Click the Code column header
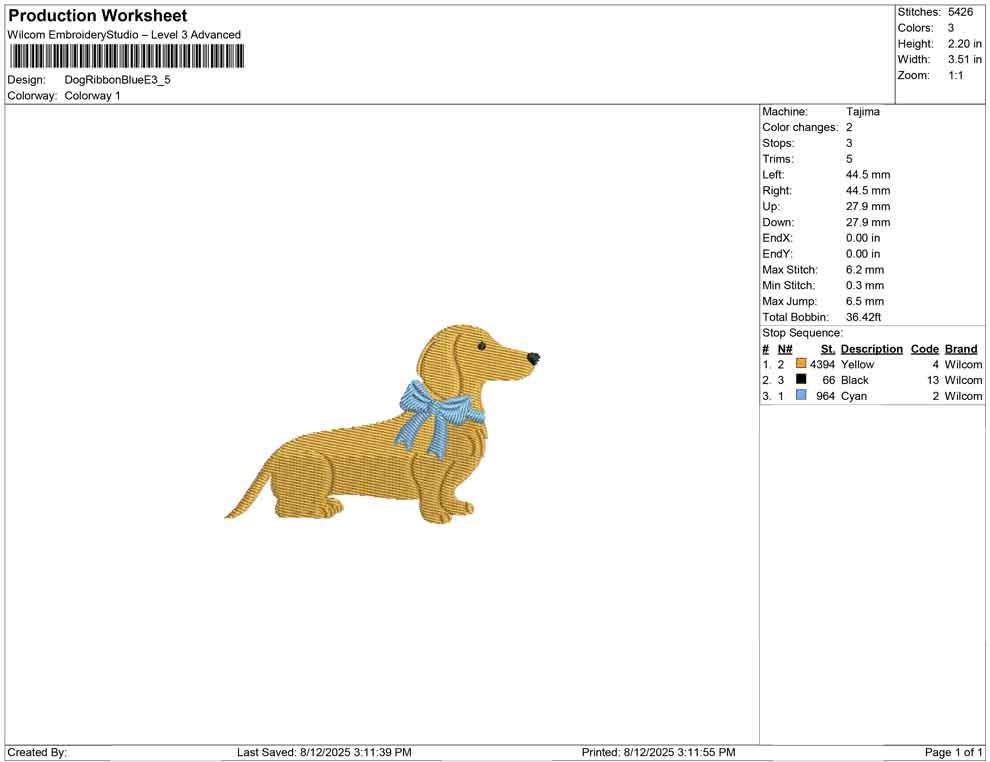This screenshot has height=762, width=990. (924, 348)
